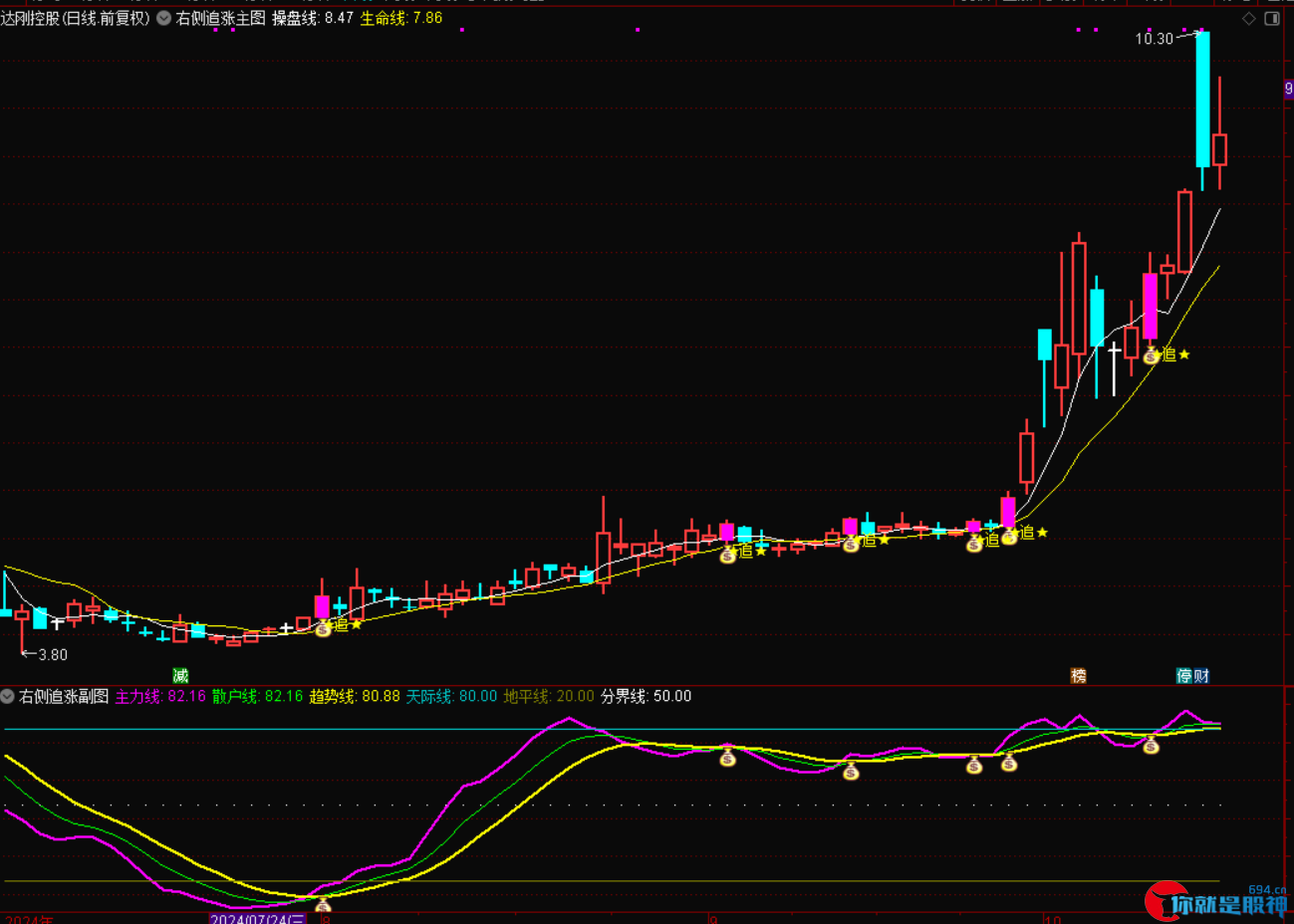The image size is (1294, 924).
Task: Click the 停 event marker
Action: (1184, 676)
